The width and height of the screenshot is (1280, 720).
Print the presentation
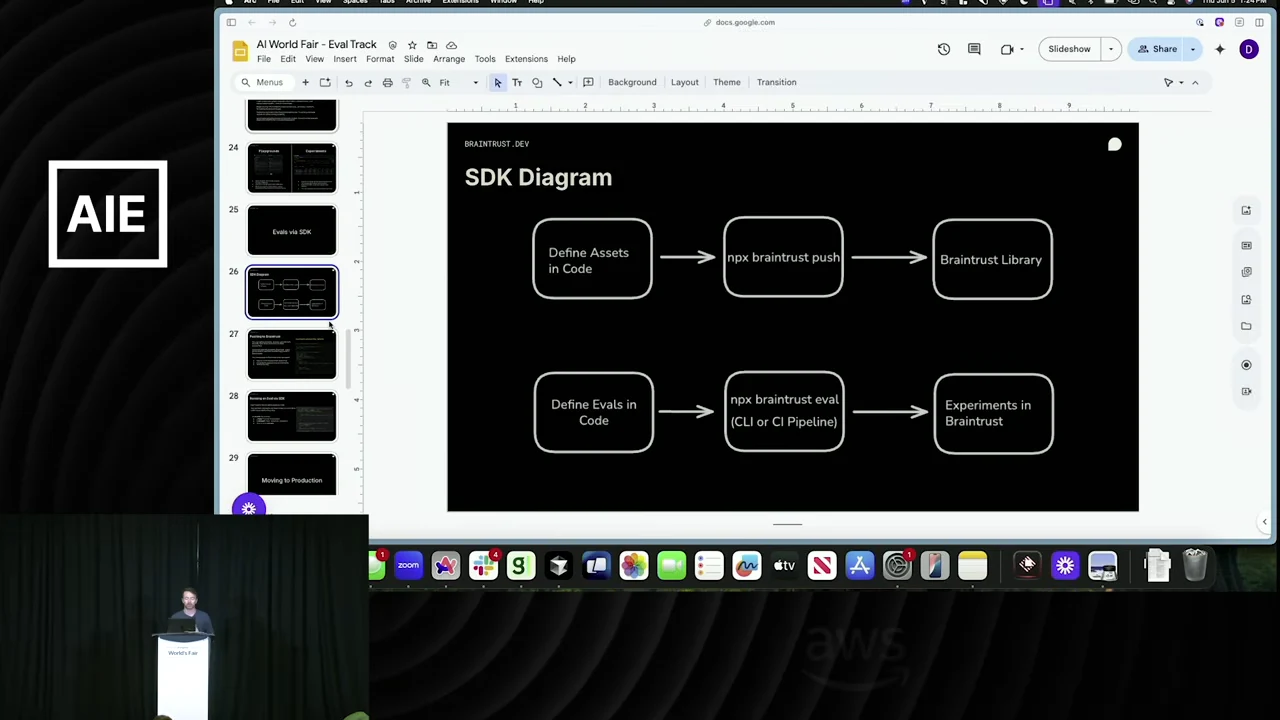(x=387, y=82)
